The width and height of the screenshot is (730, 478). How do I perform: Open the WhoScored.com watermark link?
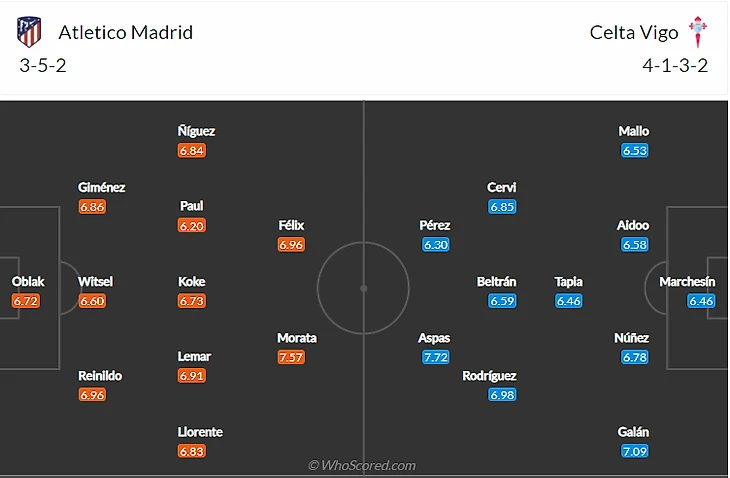[362, 465]
